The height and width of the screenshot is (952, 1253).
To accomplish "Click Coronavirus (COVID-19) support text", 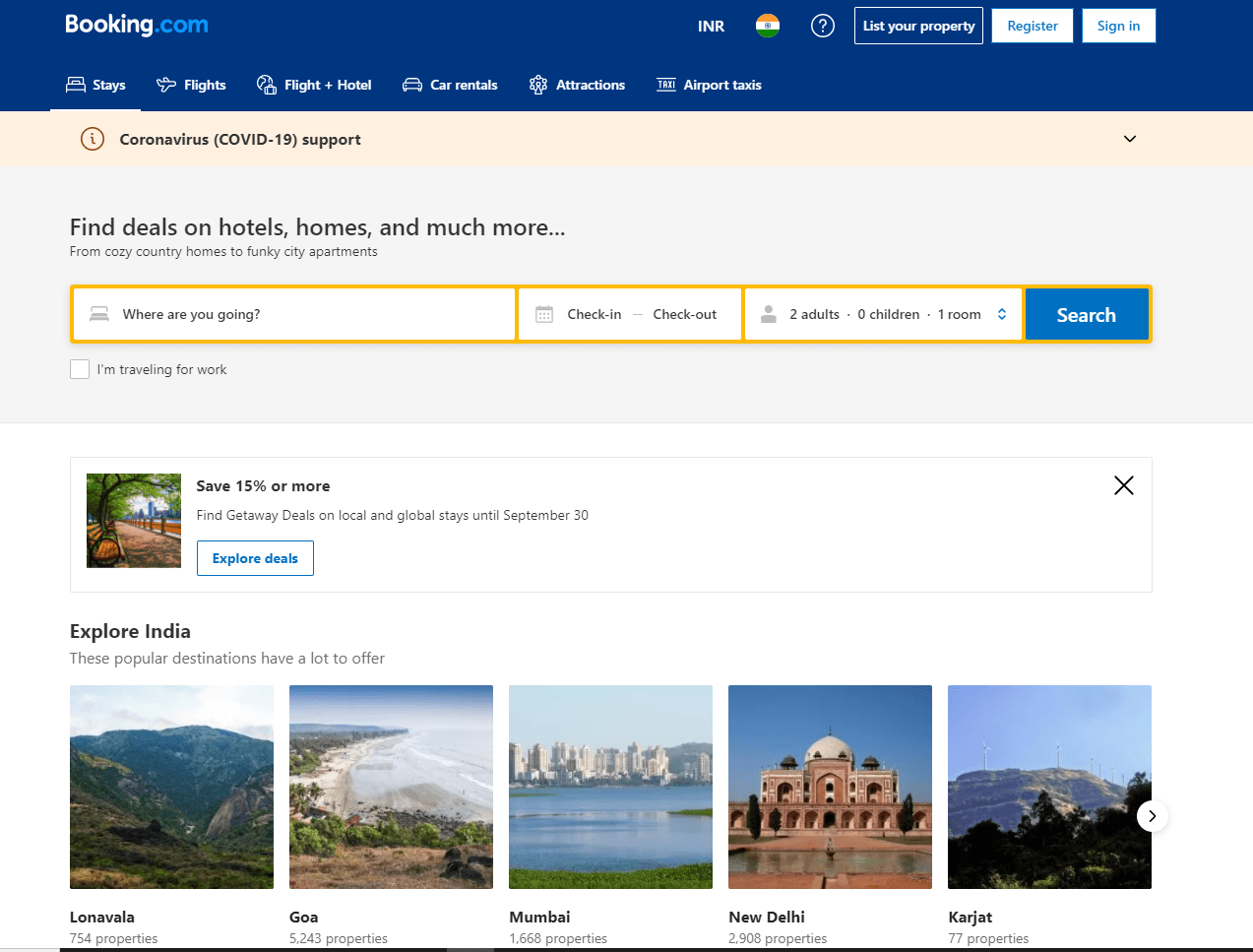I will 240,140.
